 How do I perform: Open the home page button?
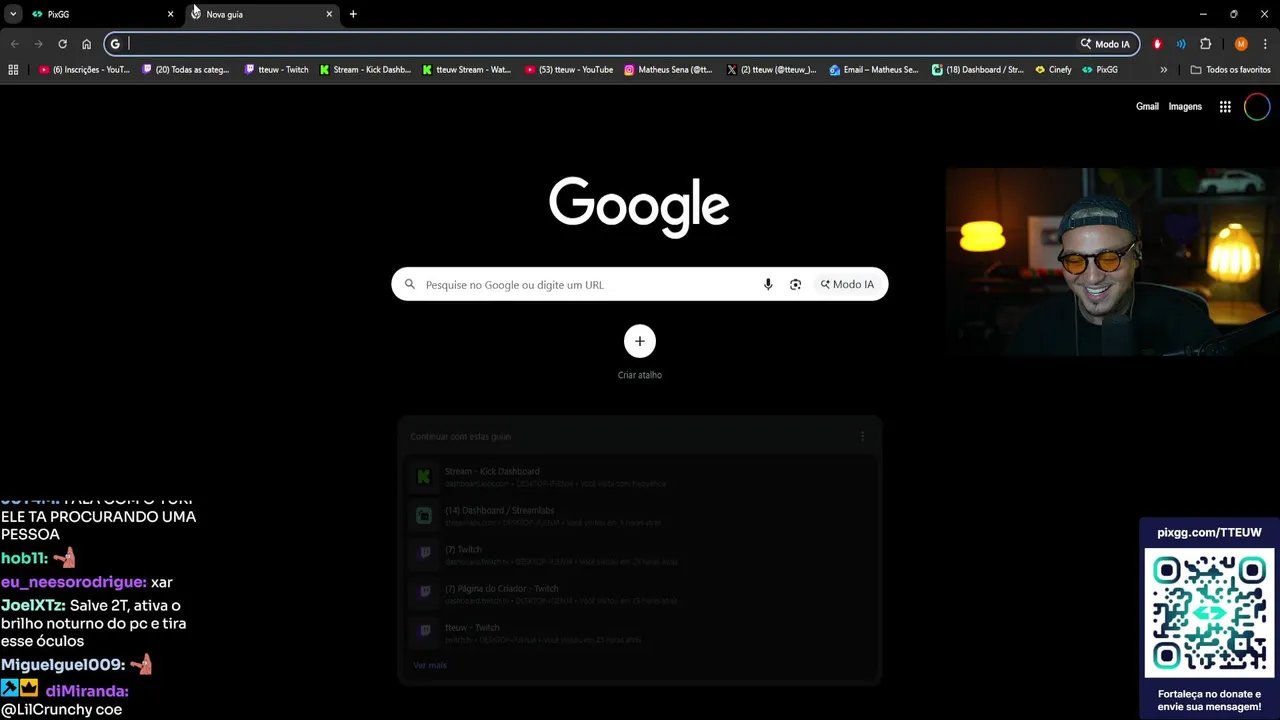86,44
